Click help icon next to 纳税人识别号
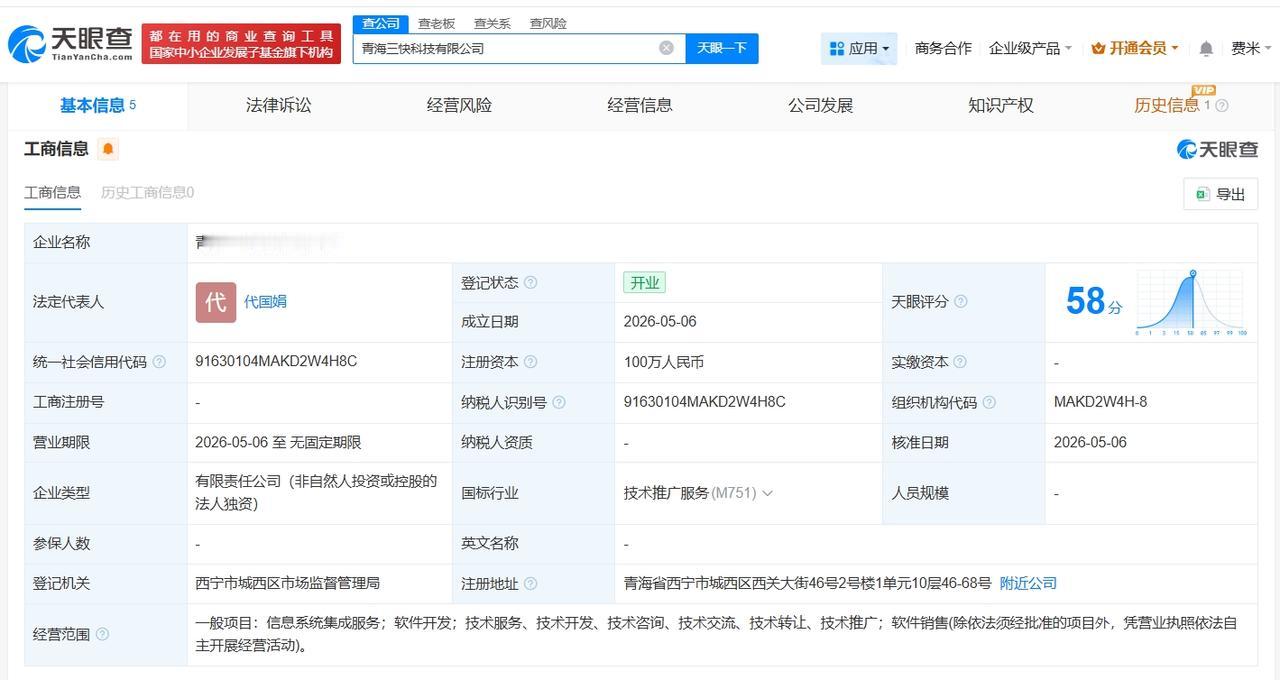Screen dimensions: 1280x680 [559, 402]
